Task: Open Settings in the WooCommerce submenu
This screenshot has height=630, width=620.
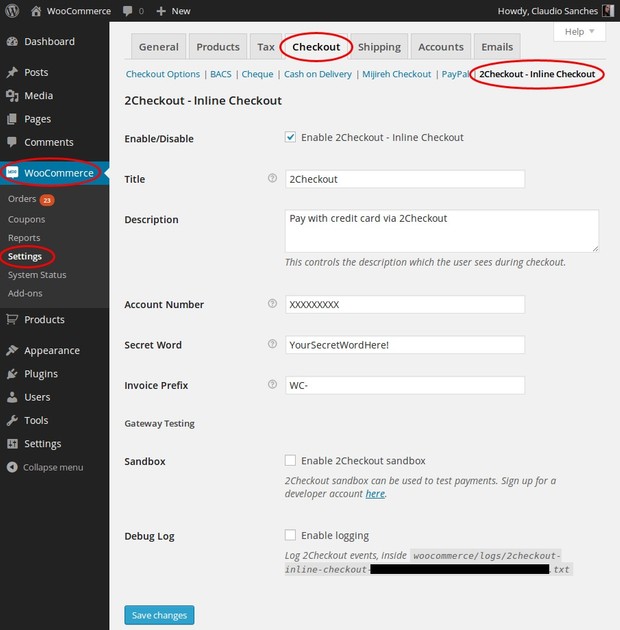Action: click(25, 256)
